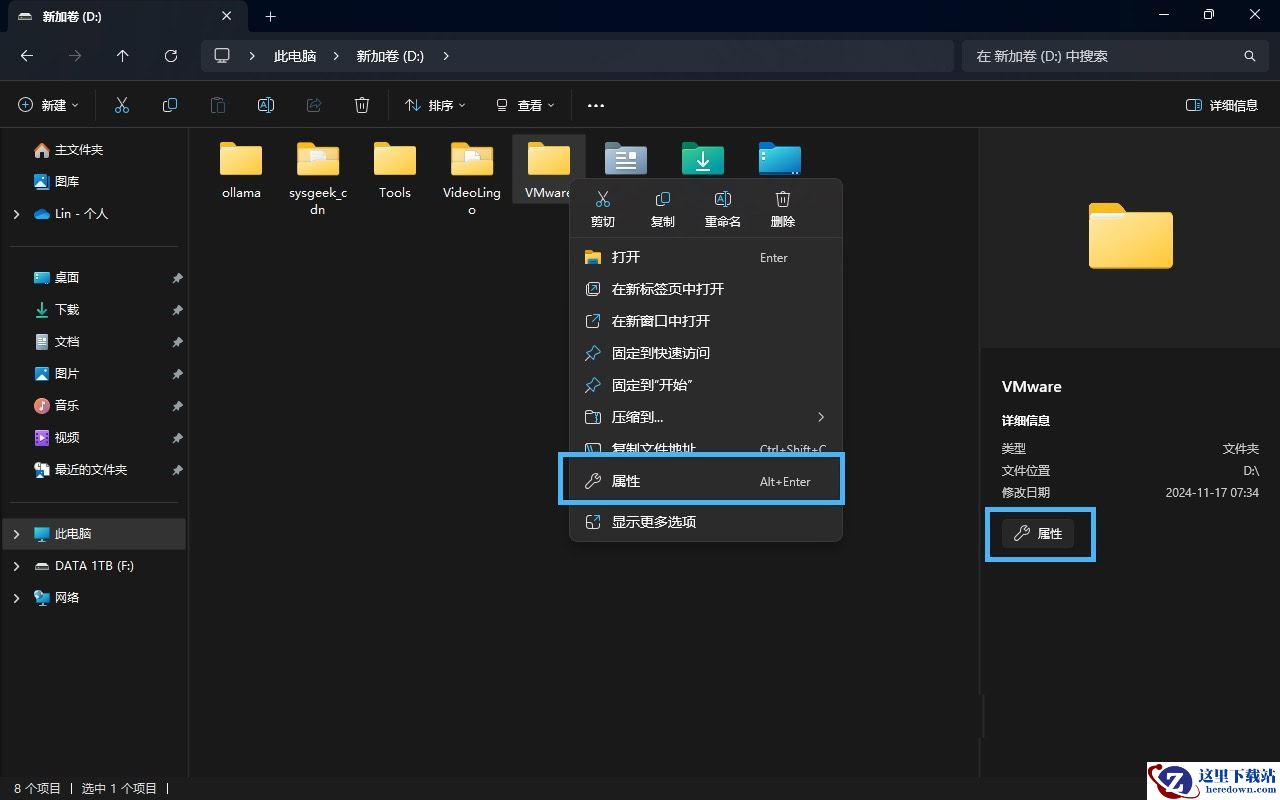Image resolution: width=1280 pixels, height=800 pixels.
Task: Choose 属性 in the context menu
Action: point(706,481)
